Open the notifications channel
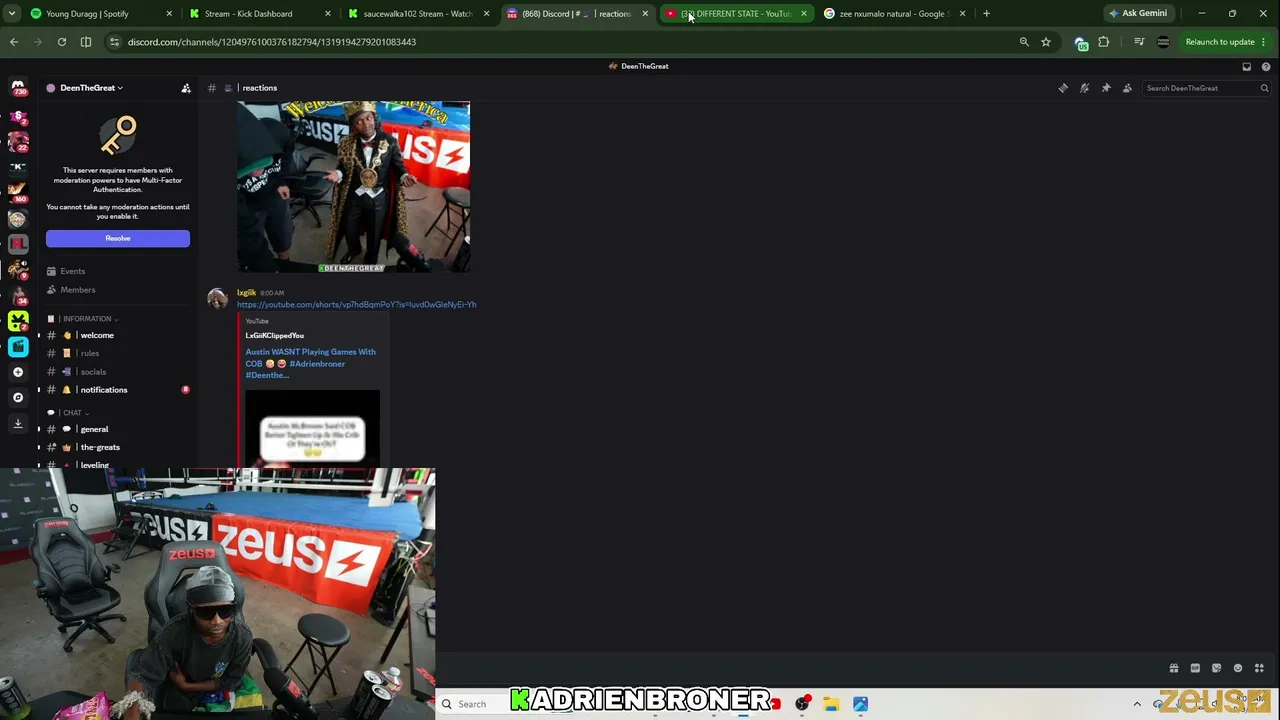Screen dimensions: 1280x720 click(118, 390)
